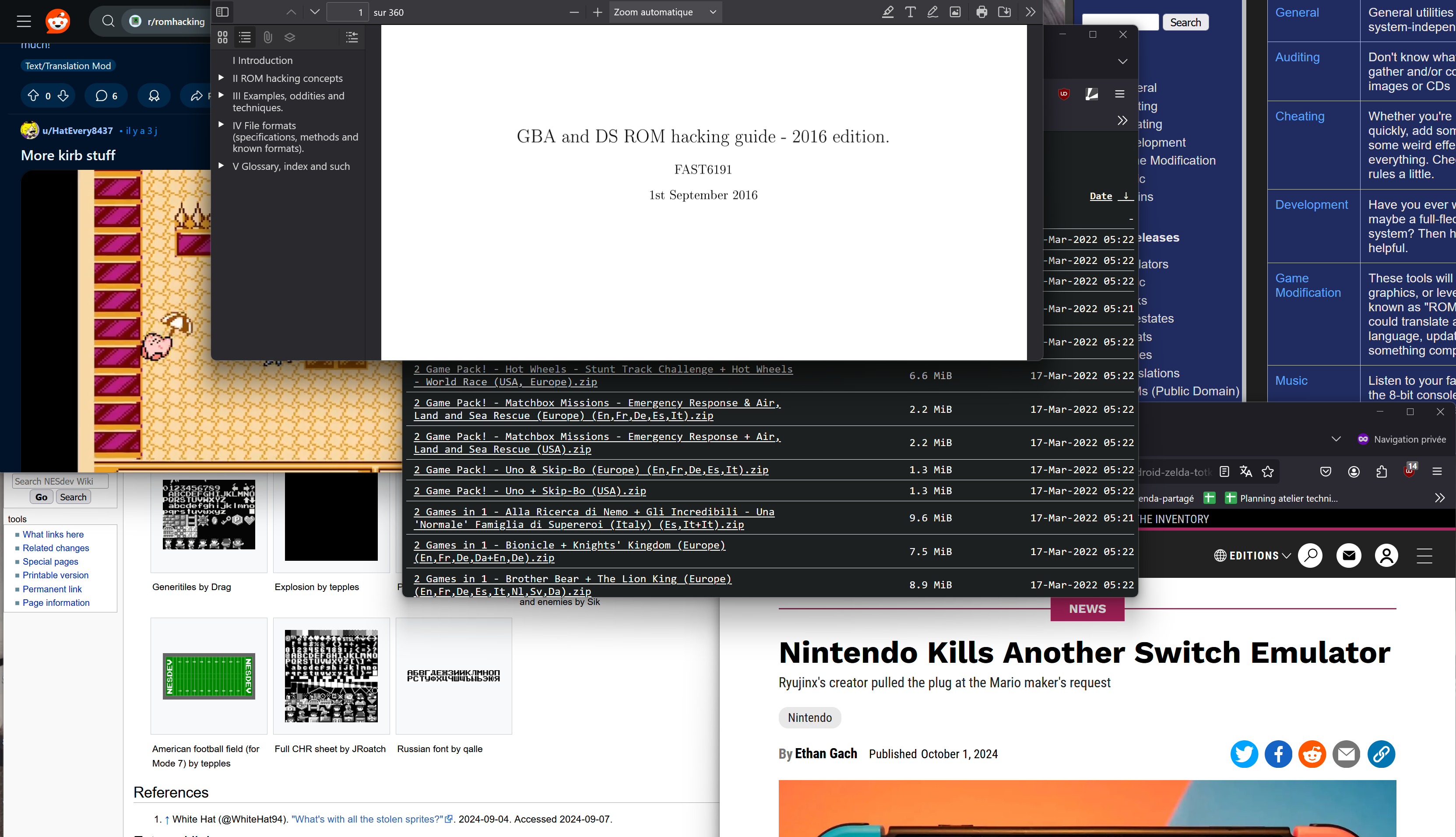Show PDF document outline view

pos(245,37)
